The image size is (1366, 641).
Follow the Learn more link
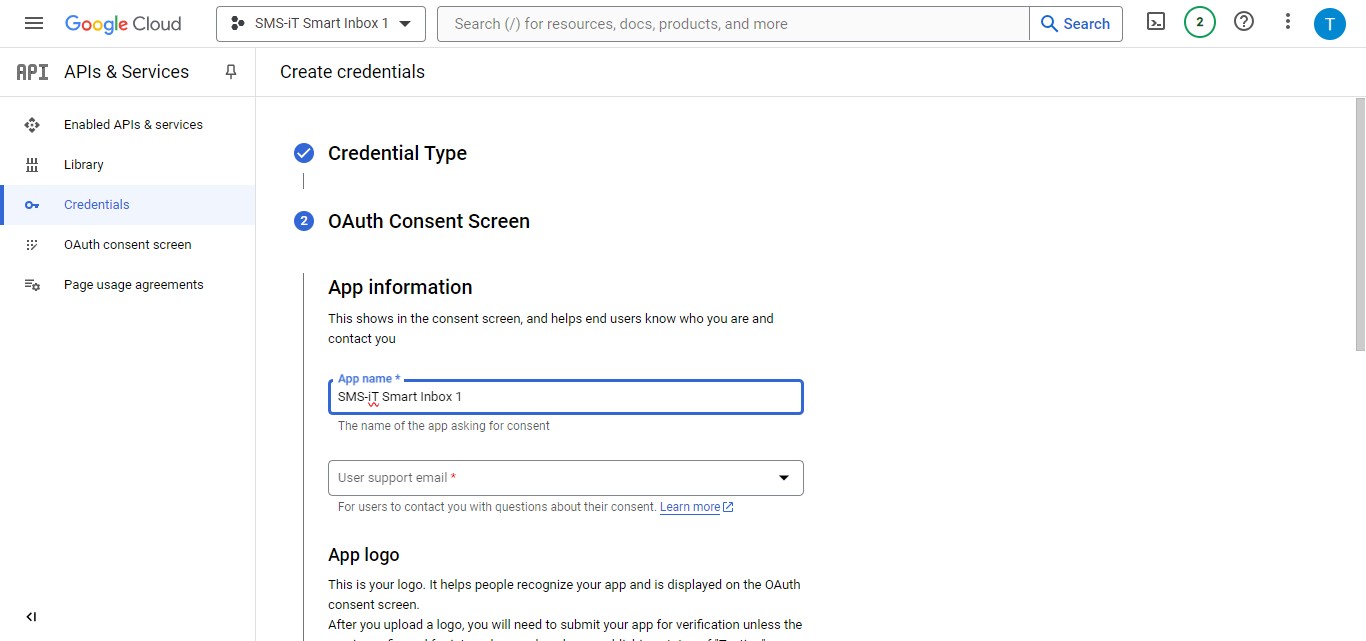pyautogui.click(x=690, y=507)
